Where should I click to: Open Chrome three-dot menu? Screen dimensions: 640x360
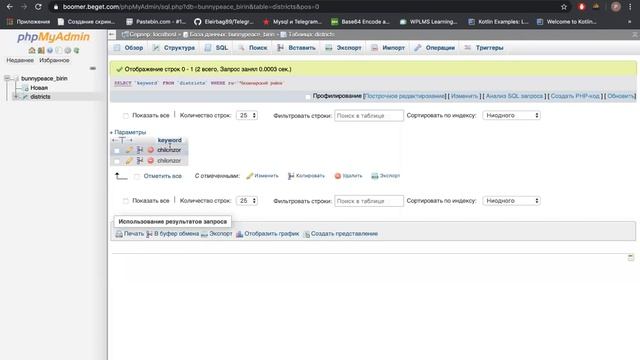[x=630, y=7]
